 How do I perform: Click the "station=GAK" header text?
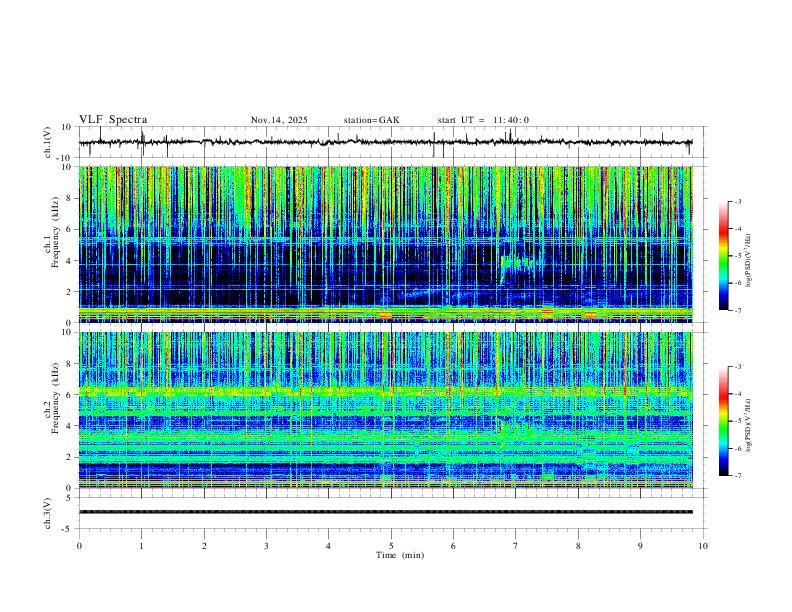(x=371, y=120)
